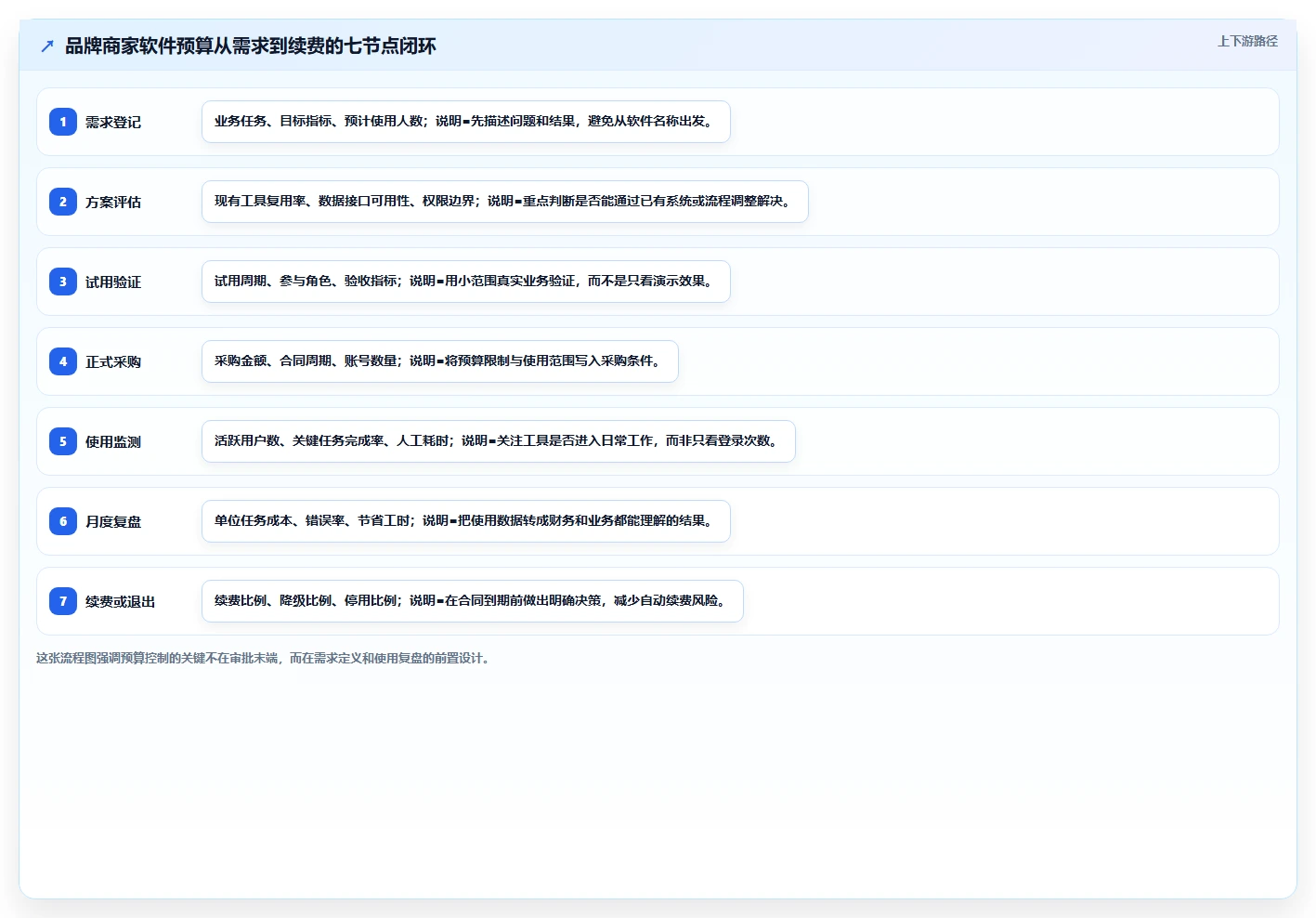The image size is (1316, 918).
Task: Click the description box starting 采购金额、合同周期
Action: (440, 361)
